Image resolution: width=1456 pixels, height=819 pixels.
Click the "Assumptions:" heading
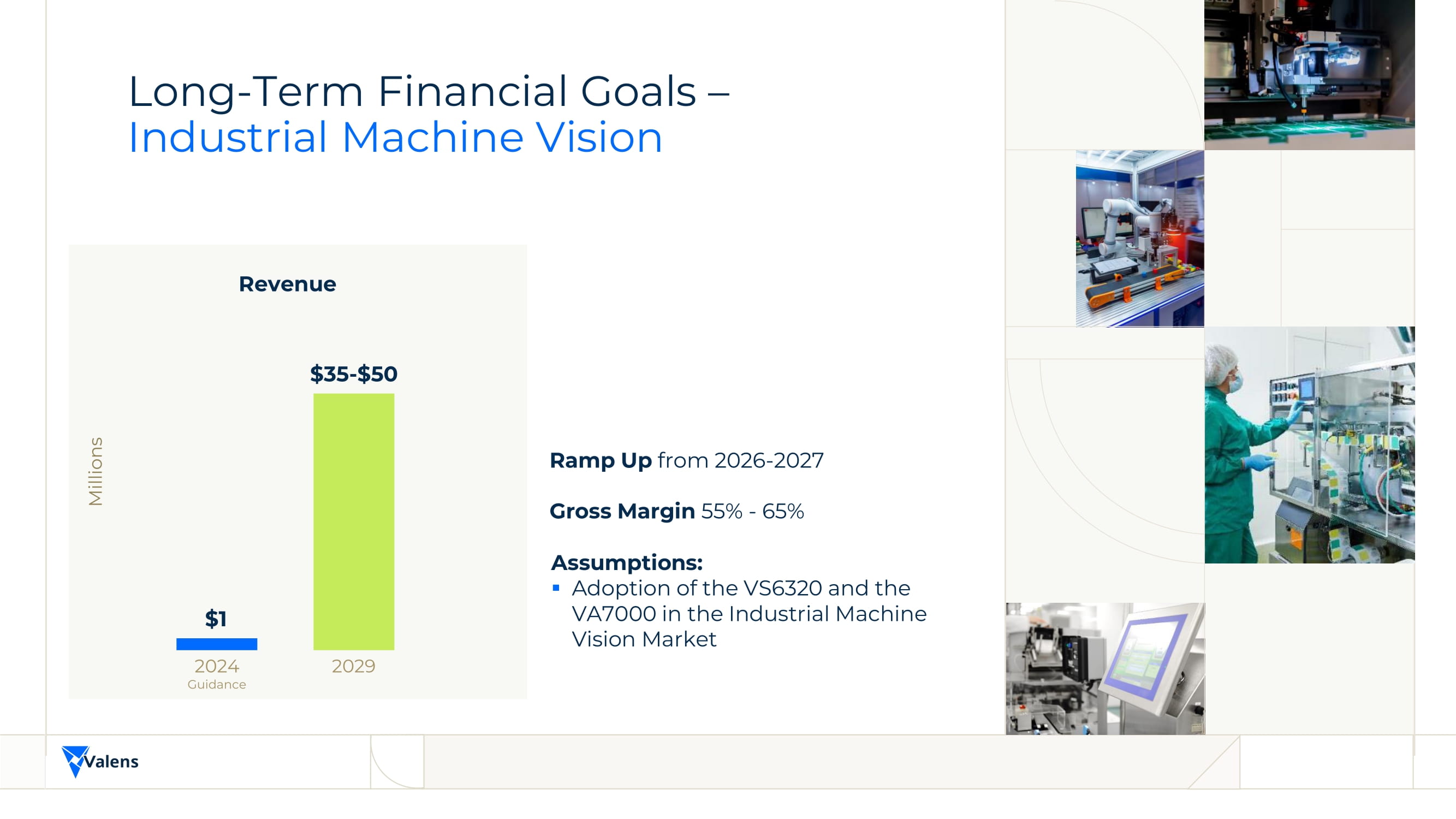click(x=627, y=562)
